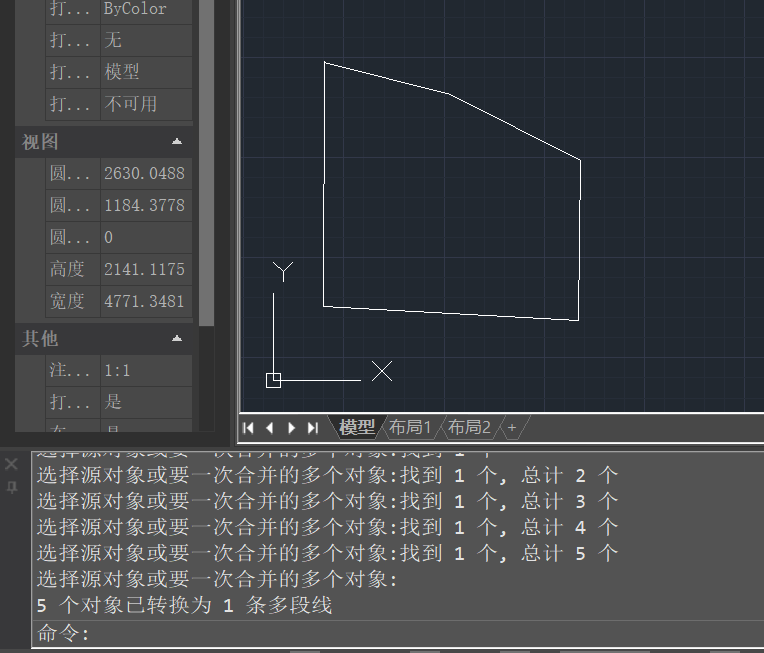Image resolution: width=764 pixels, height=653 pixels.
Task: Click the next layout tab arrow
Action: coord(291,428)
